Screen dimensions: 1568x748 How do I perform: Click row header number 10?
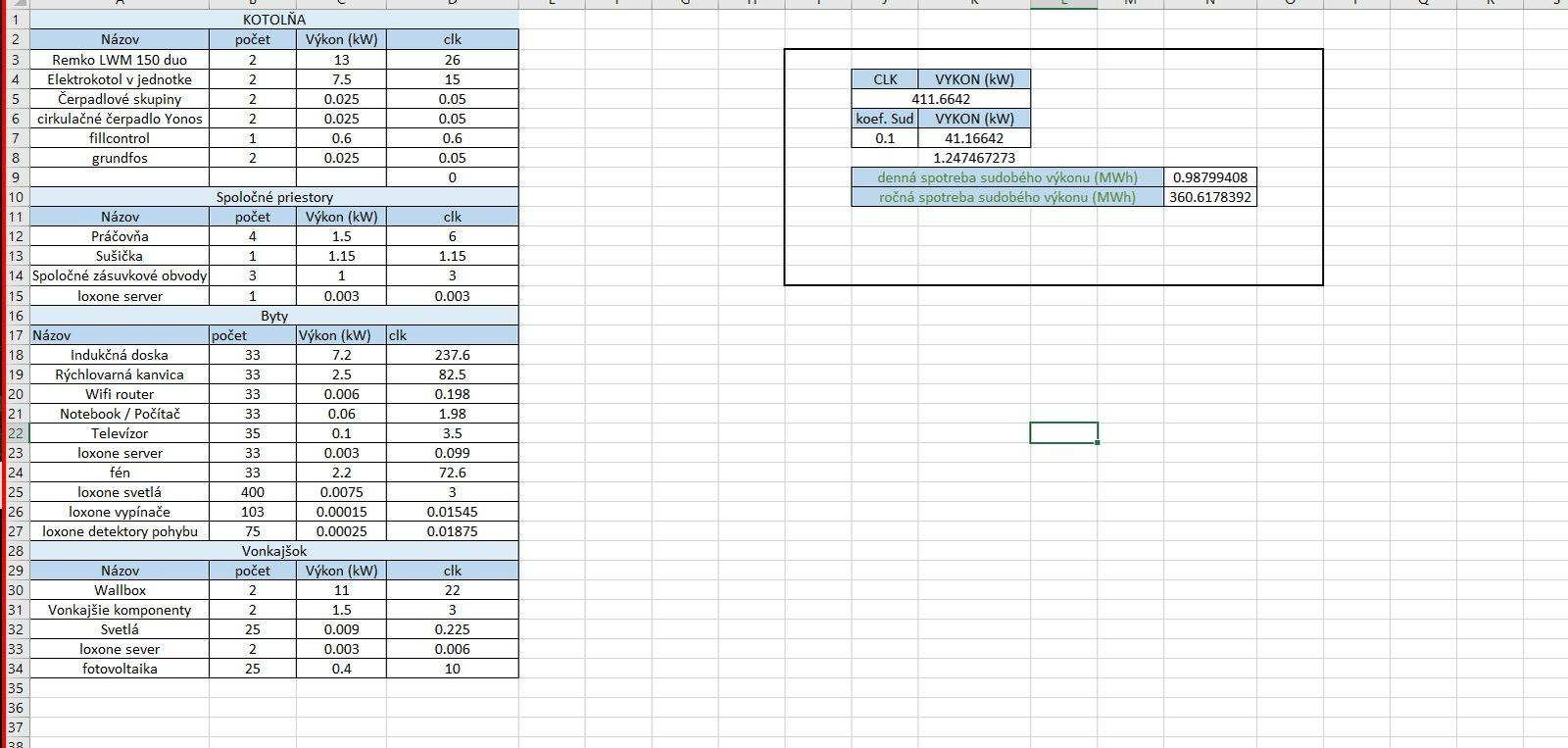point(15,197)
